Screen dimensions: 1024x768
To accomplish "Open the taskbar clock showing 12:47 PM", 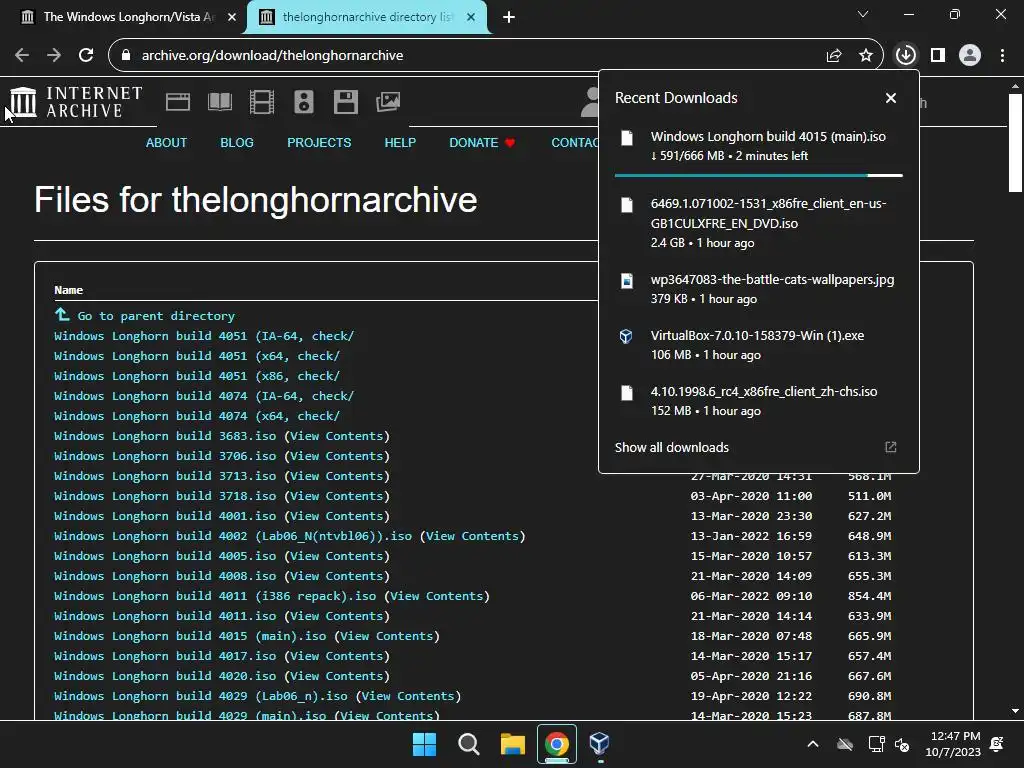I will (955, 744).
